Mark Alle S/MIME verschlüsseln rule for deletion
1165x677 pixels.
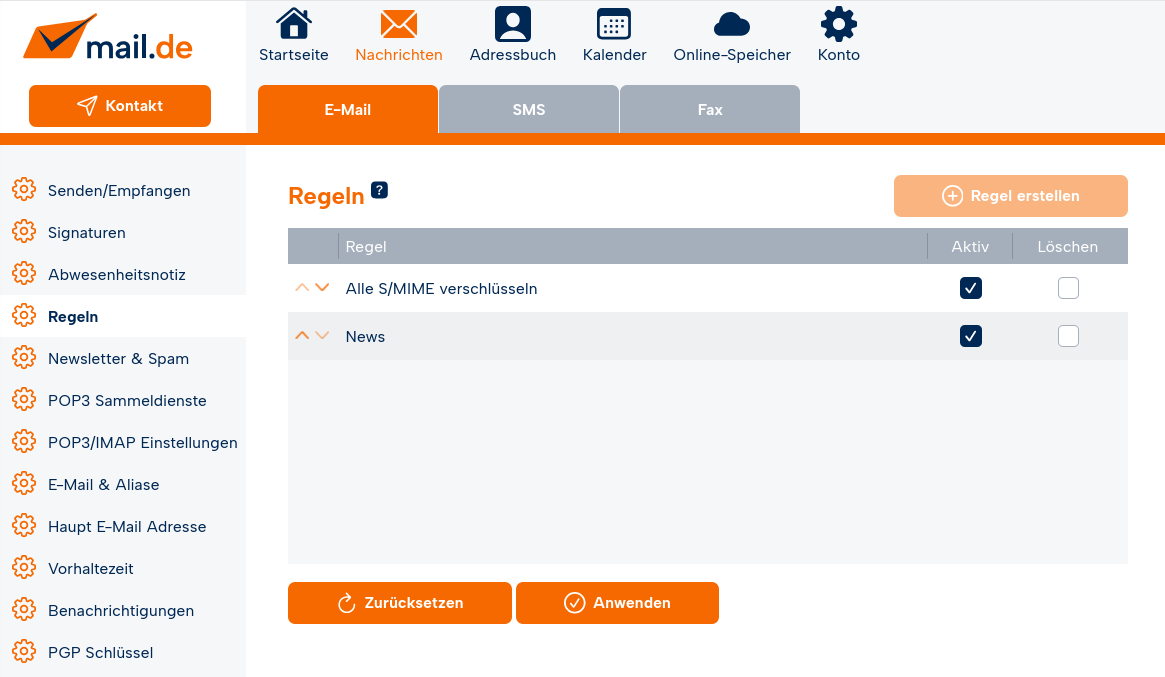pyautogui.click(x=1068, y=288)
